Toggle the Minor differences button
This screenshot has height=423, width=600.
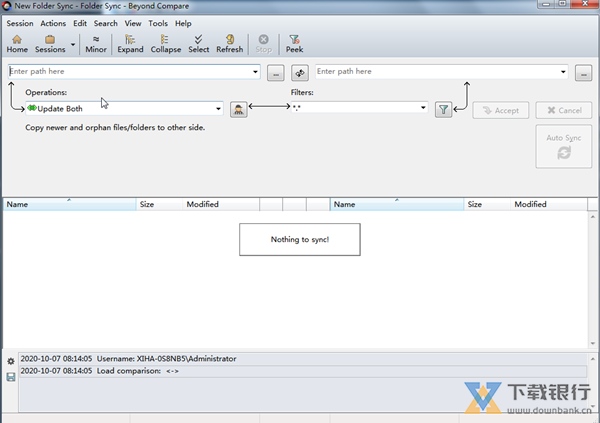point(96,43)
